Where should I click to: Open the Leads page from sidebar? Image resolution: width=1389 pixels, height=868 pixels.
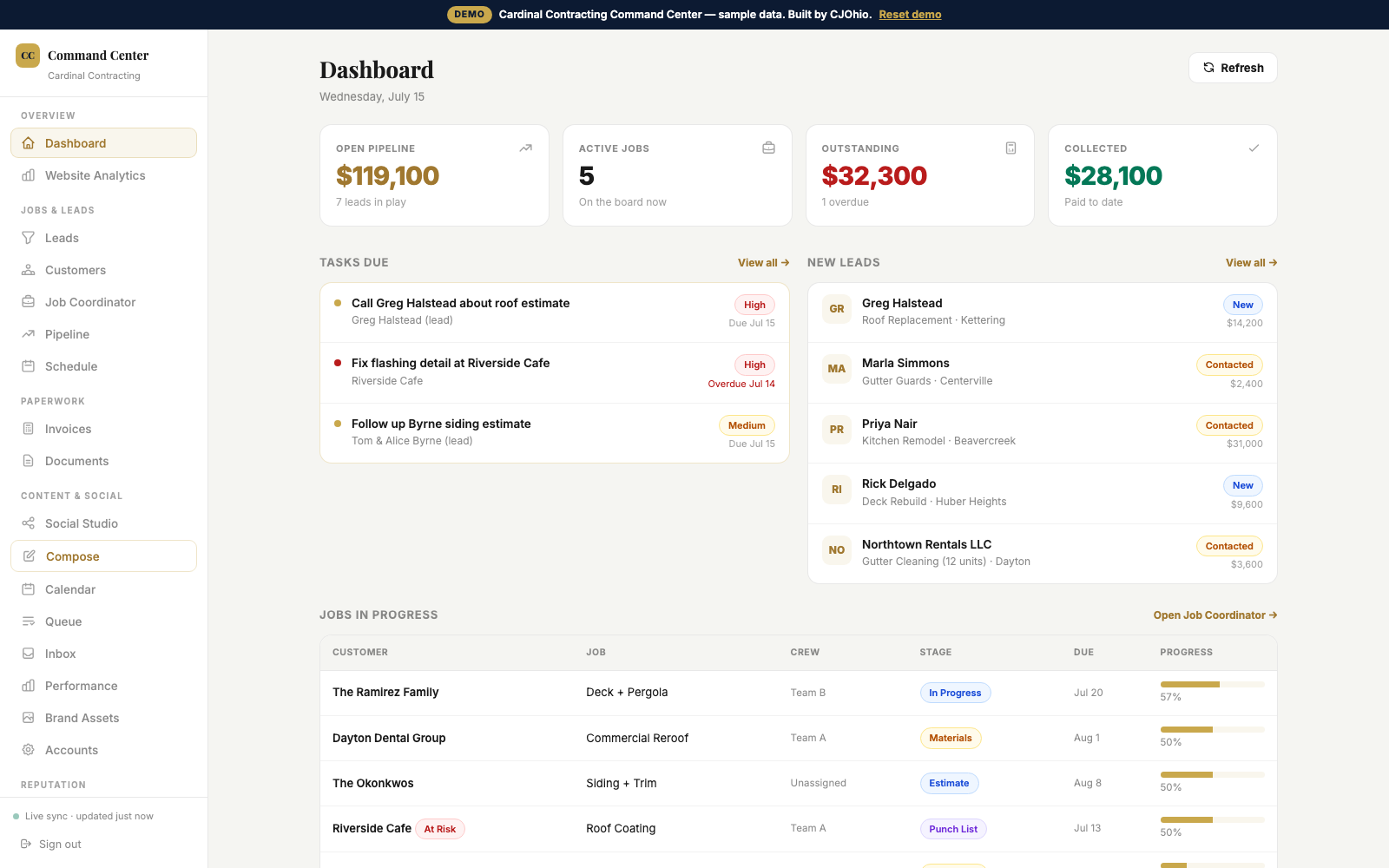pos(103,238)
